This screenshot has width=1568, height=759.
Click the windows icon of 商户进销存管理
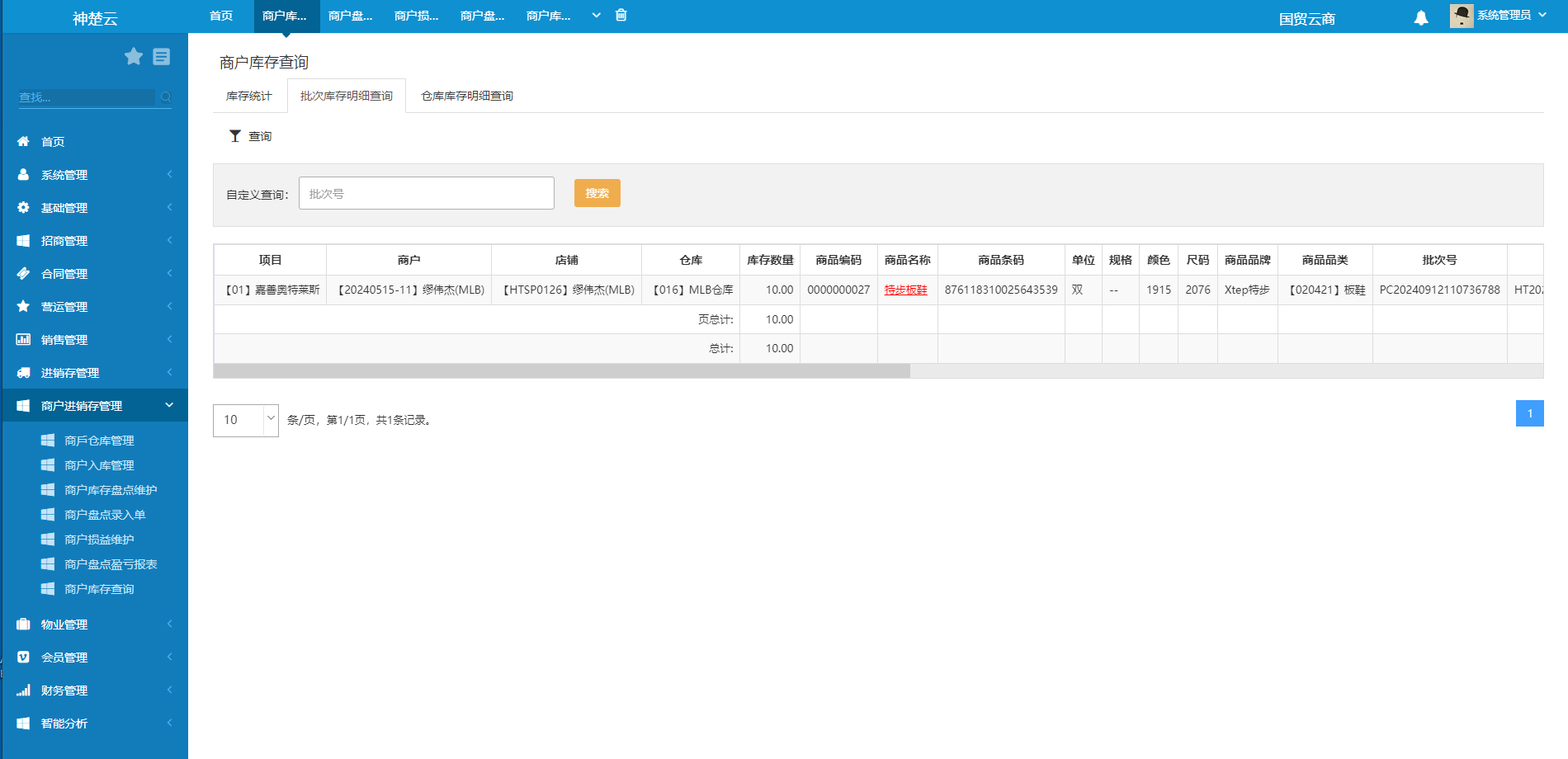[x=23, y=406]
